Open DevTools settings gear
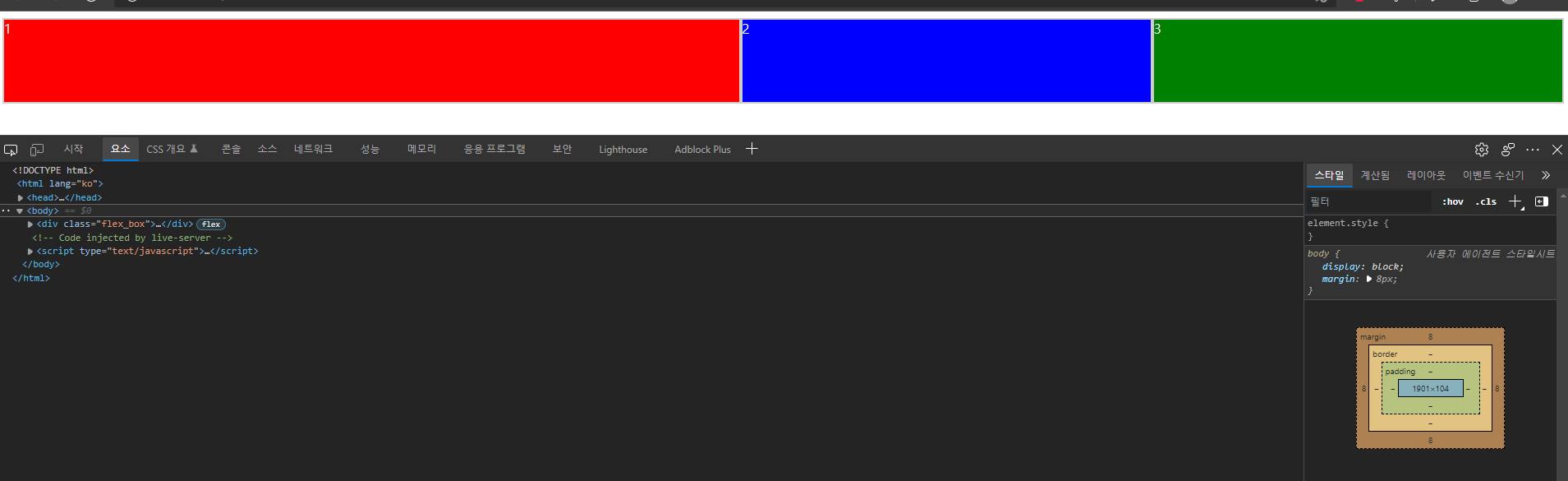This screenshot has height=481, width=1568. pos(1482,150)
